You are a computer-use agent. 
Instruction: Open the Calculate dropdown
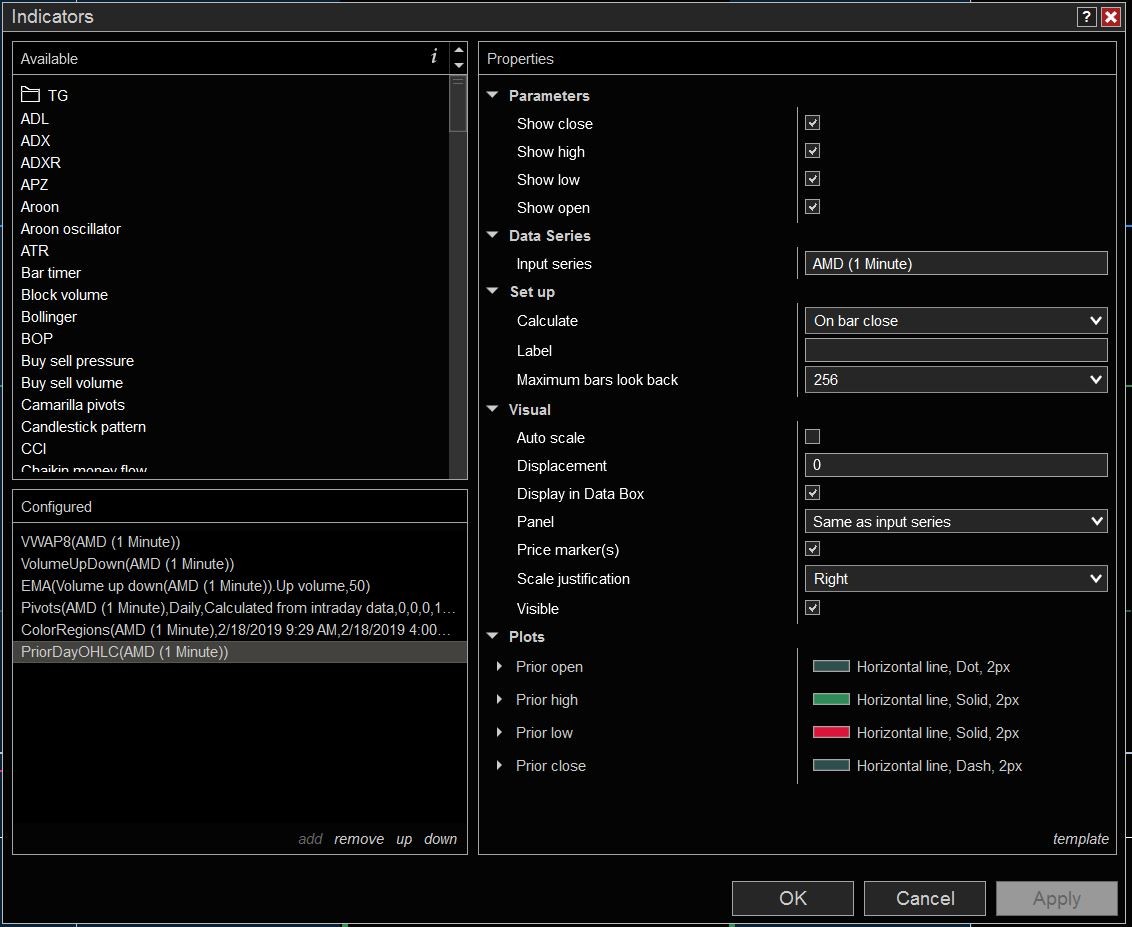956,321
